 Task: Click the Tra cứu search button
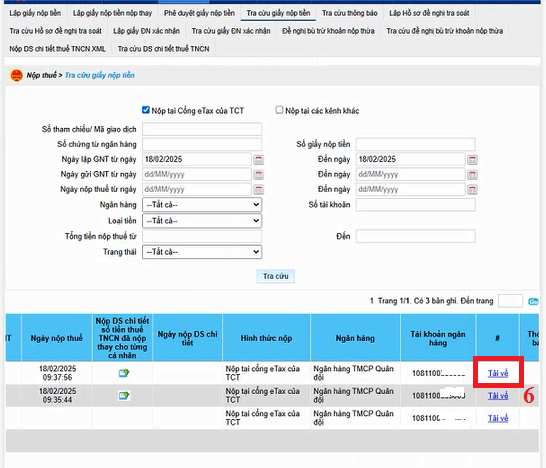(x=275, y=276)
